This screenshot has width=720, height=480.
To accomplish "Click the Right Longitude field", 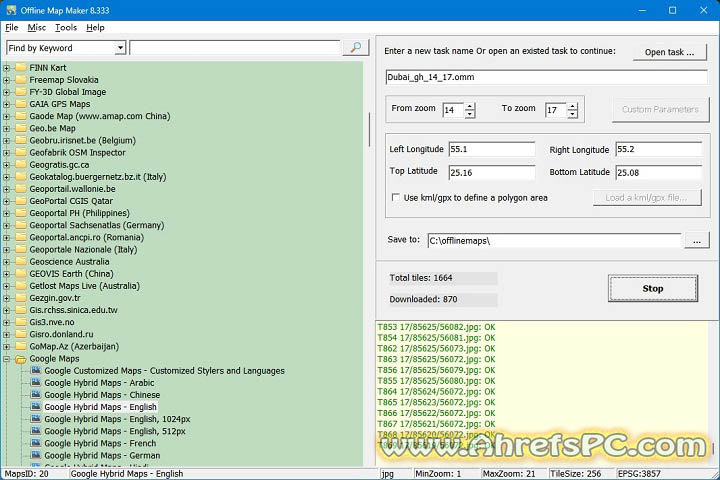I will point(658,149).
